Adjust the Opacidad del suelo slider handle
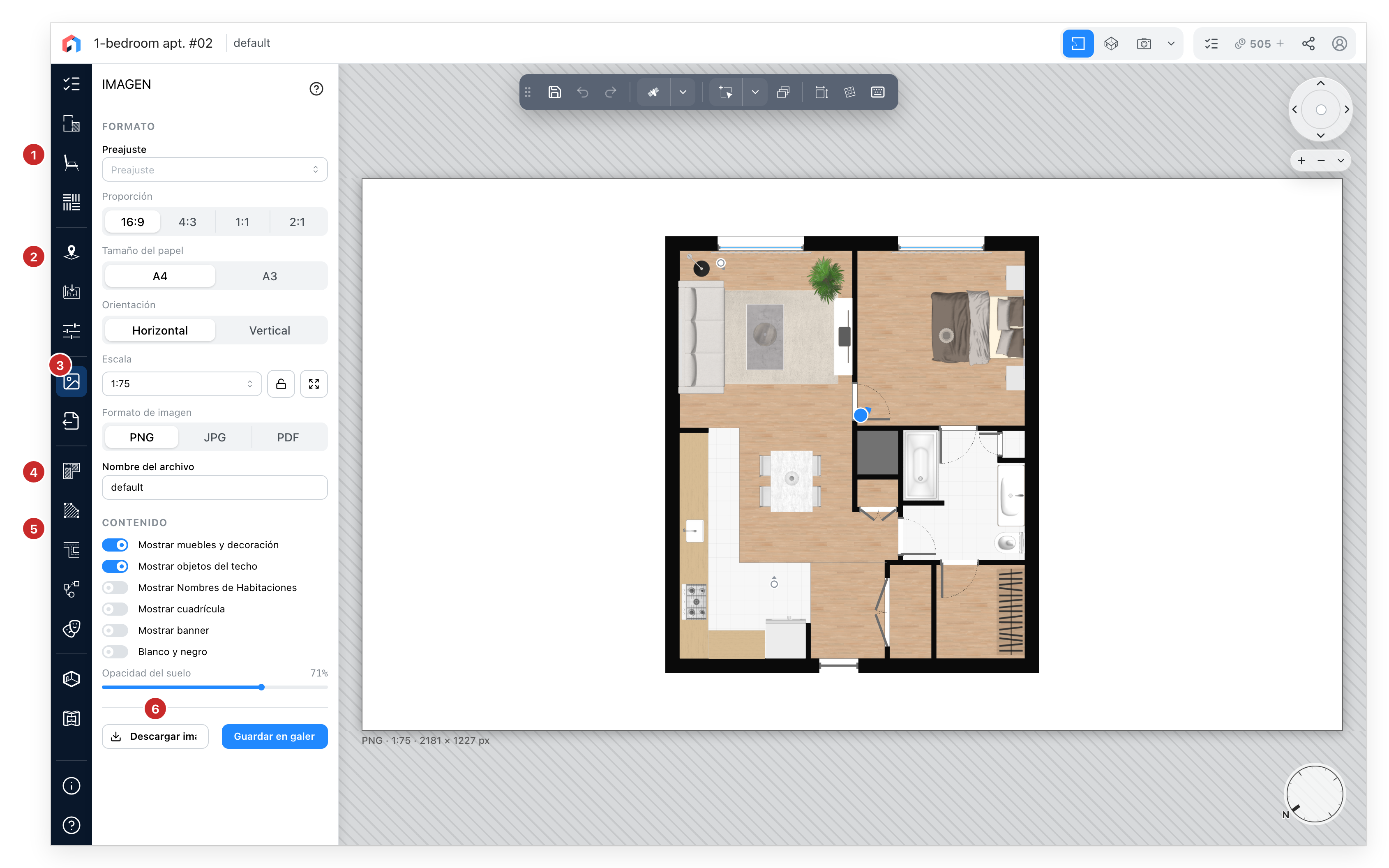The height and width of the screenshot is (868, 1389). pos(261,687)
